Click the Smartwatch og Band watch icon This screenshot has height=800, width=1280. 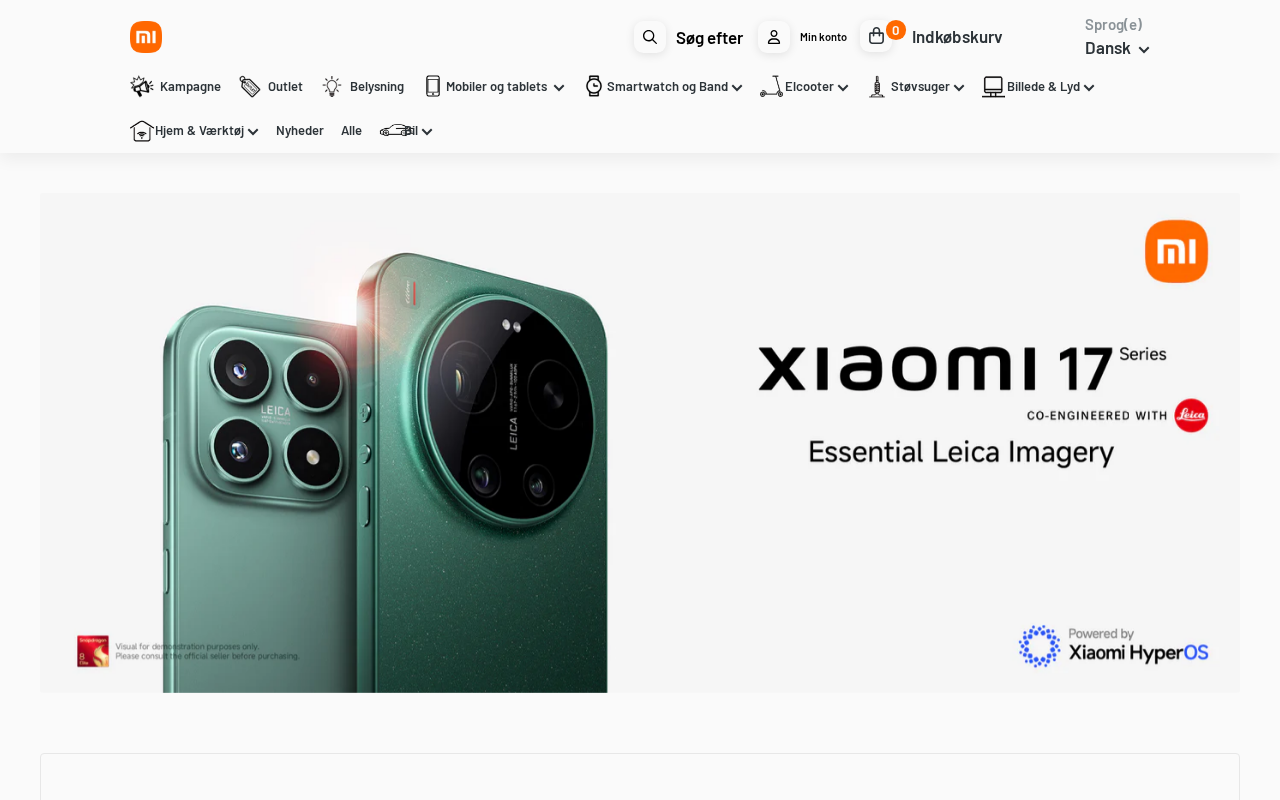pyautogui.click(x=594, y=87)
